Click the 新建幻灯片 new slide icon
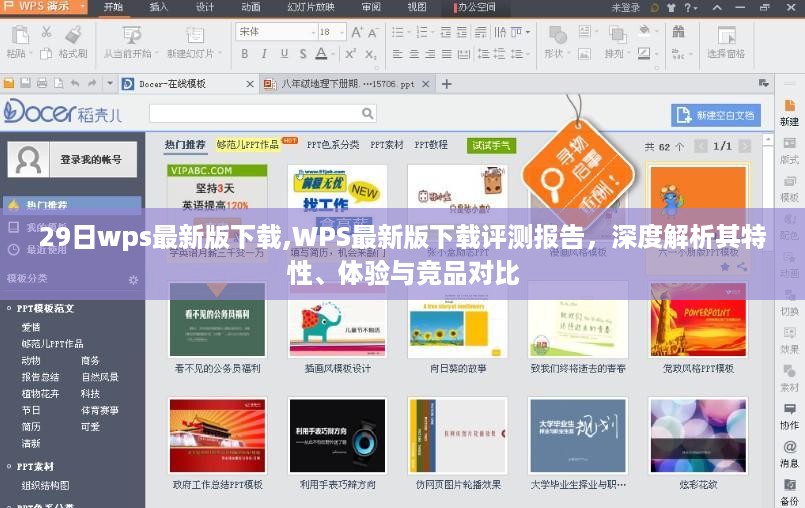 (x=191, y=34)
